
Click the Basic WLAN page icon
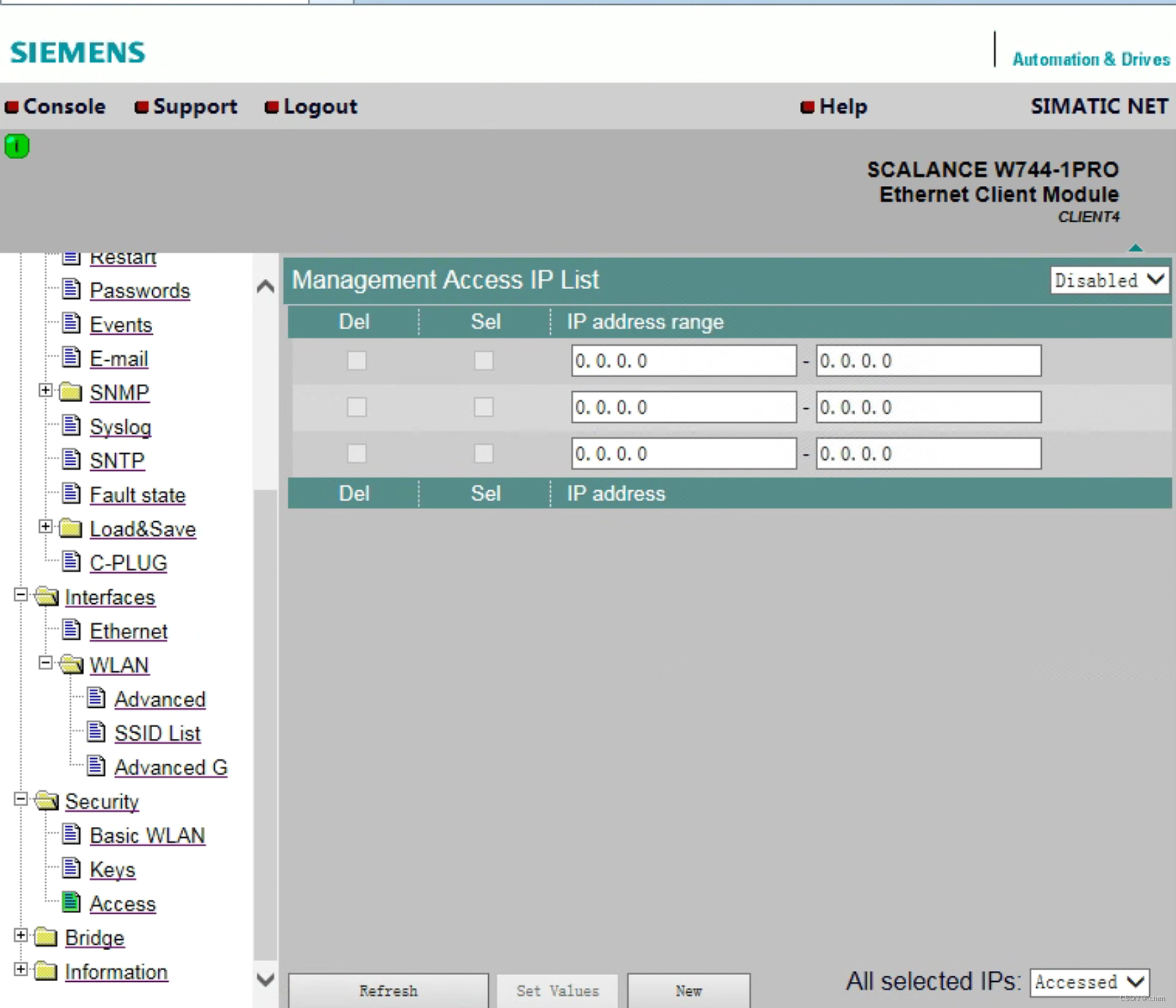(x=71, y=834)
